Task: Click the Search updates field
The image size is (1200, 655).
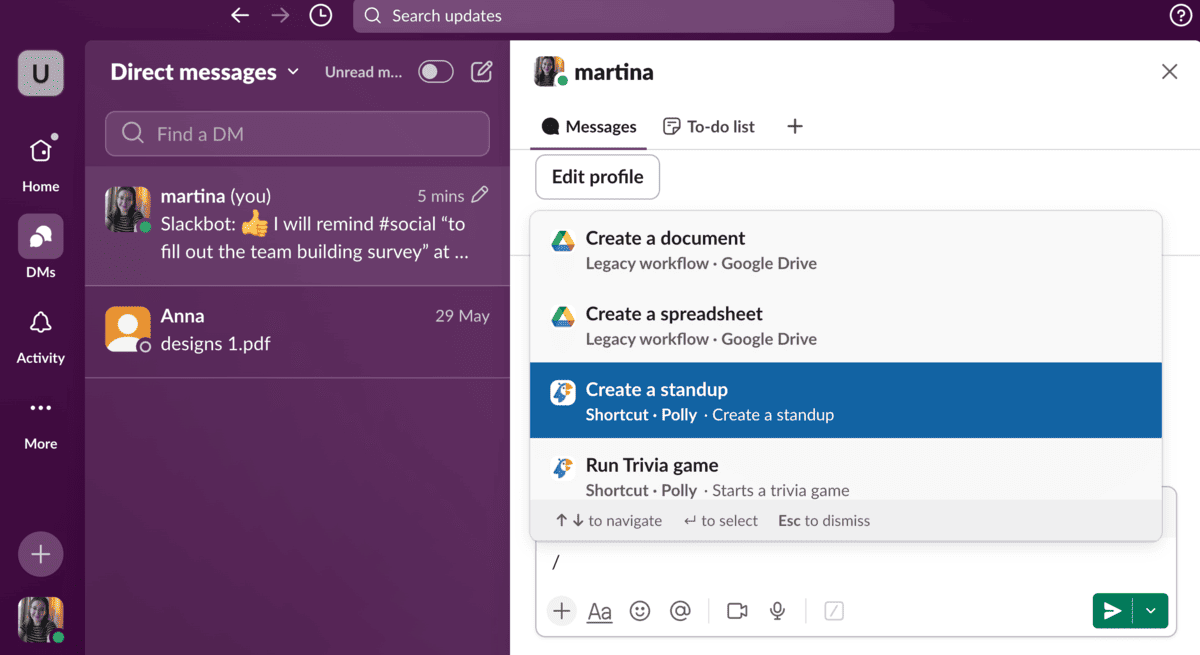Action: [x=623, y=16]
